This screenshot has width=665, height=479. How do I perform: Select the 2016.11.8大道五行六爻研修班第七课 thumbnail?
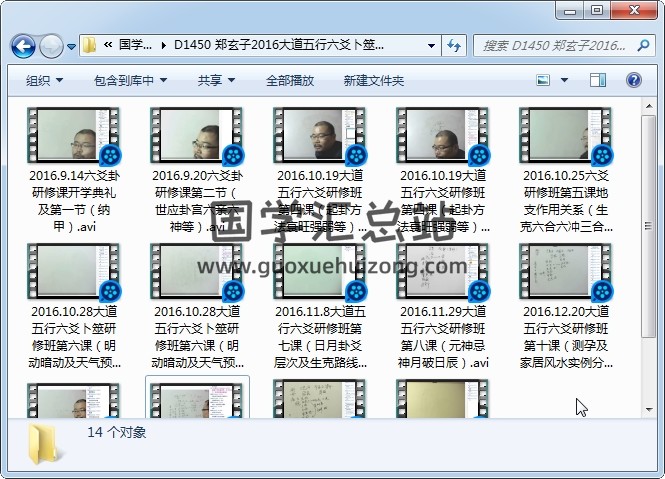(320, 271)
